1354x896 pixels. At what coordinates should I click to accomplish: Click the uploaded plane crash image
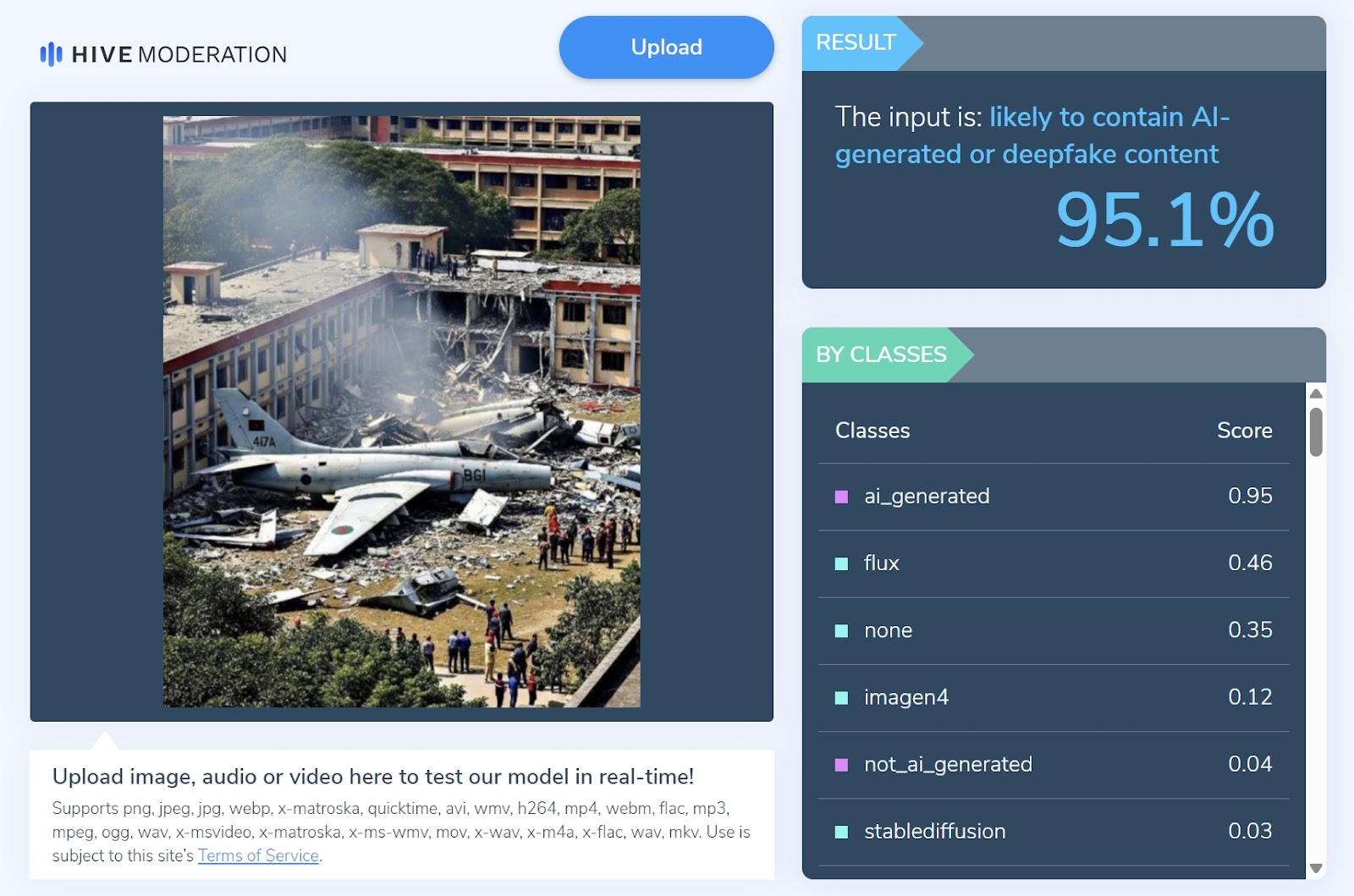(401, 411)
